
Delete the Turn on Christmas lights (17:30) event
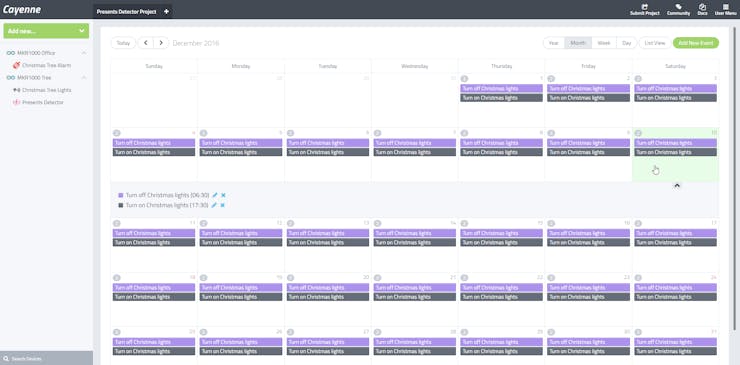point(222,205)
